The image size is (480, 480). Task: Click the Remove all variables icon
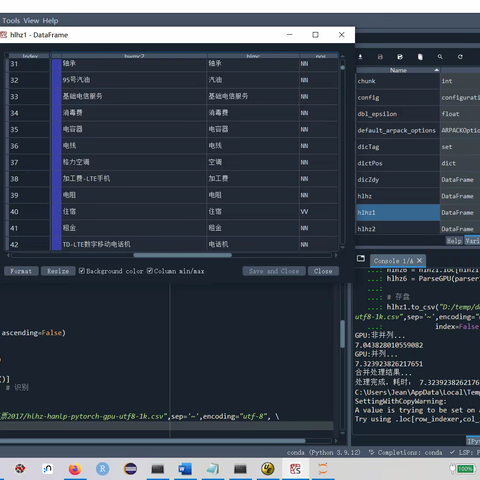pos(420,57)
